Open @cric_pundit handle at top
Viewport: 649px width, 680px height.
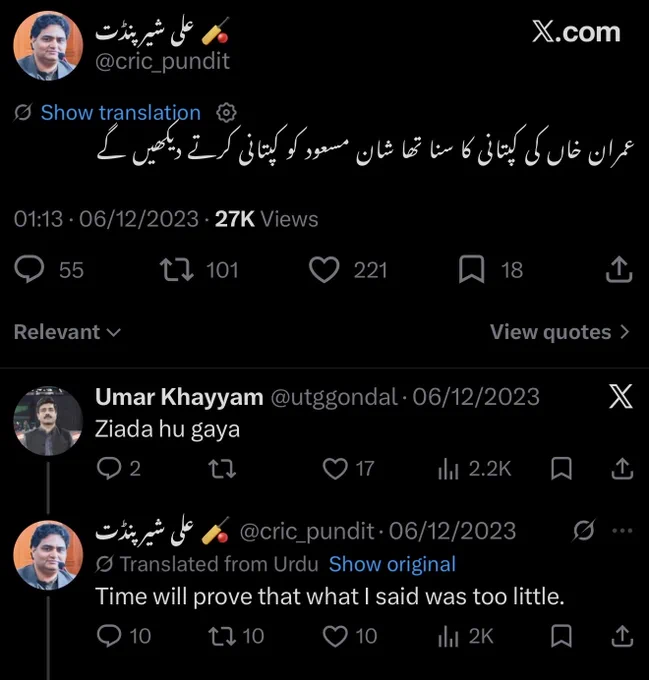162,61
